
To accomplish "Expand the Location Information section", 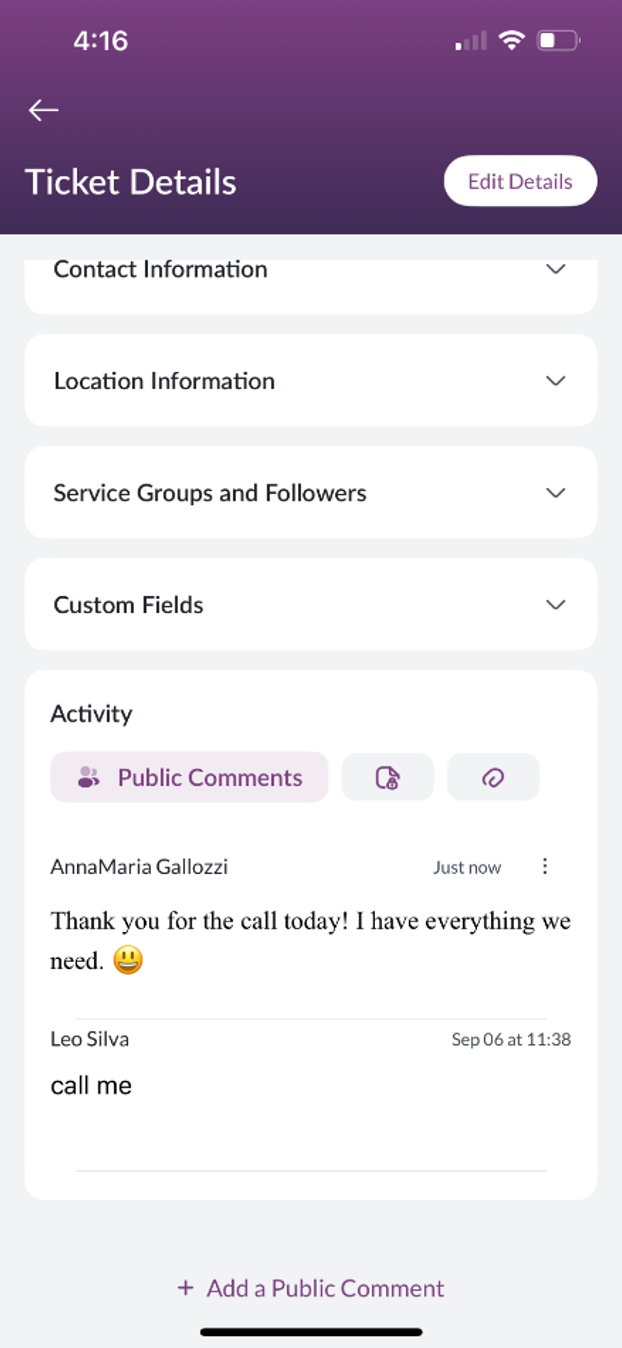I will click(311, 381).
